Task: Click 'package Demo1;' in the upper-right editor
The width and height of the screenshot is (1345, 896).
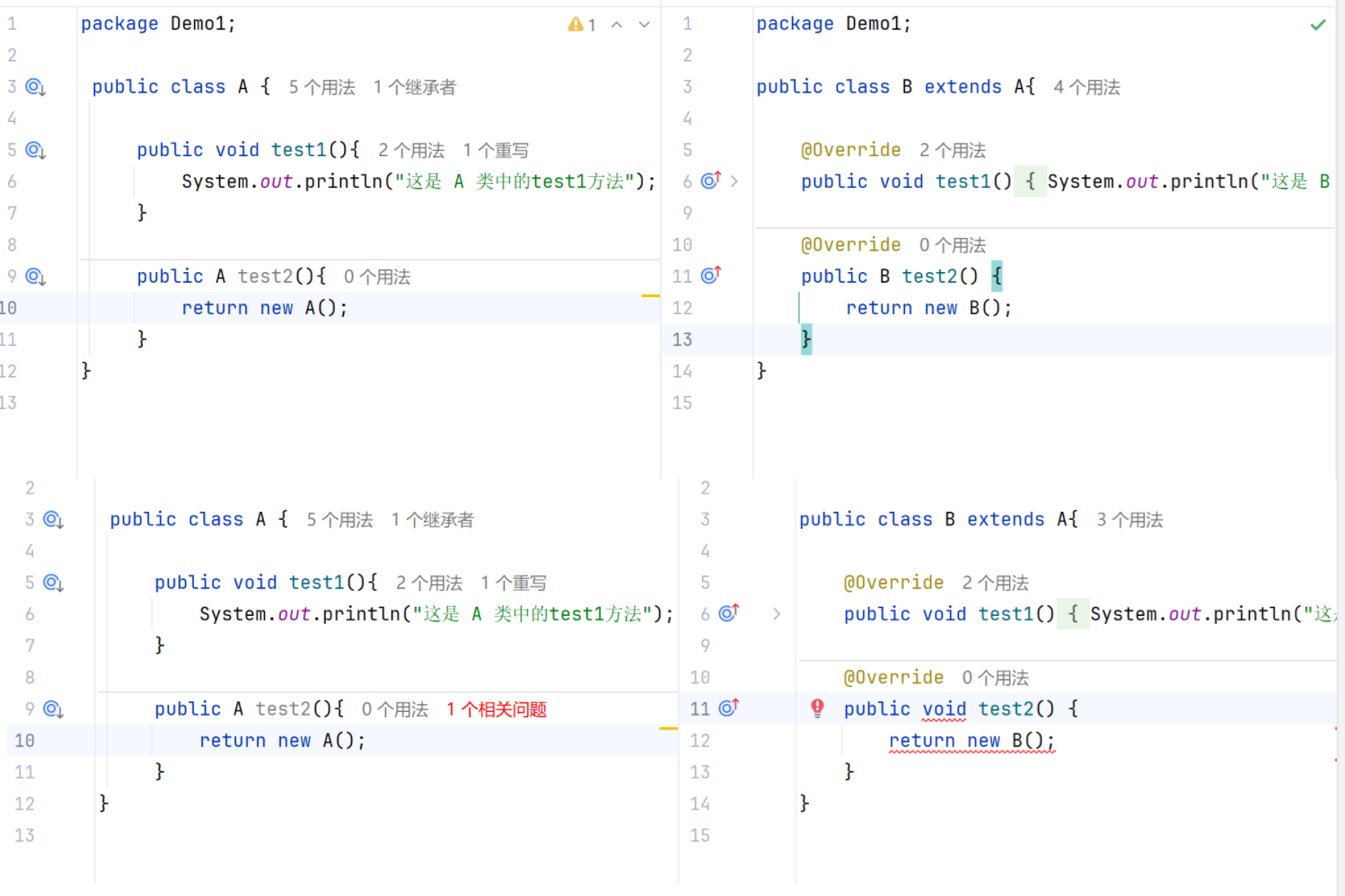Action: (833, 24)
